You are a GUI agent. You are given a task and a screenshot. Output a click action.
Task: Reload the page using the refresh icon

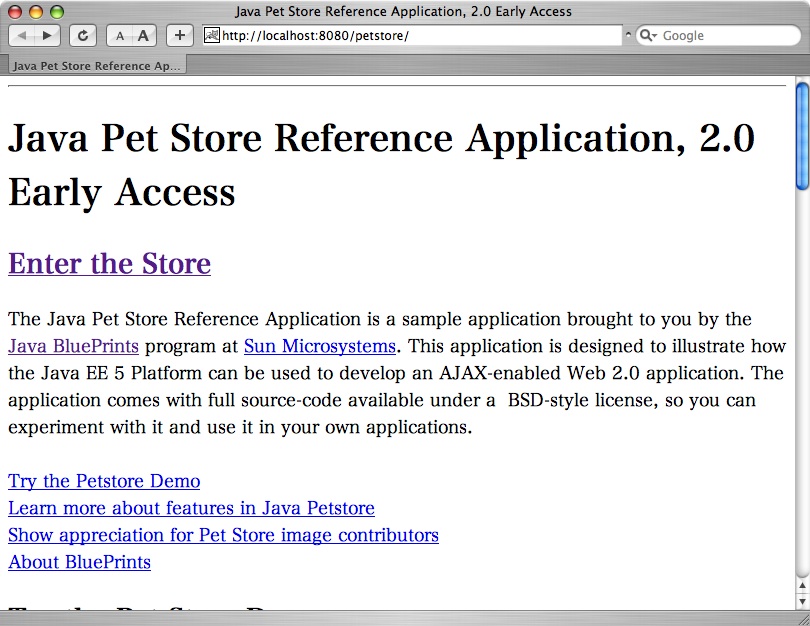click(x=83, y=34)
